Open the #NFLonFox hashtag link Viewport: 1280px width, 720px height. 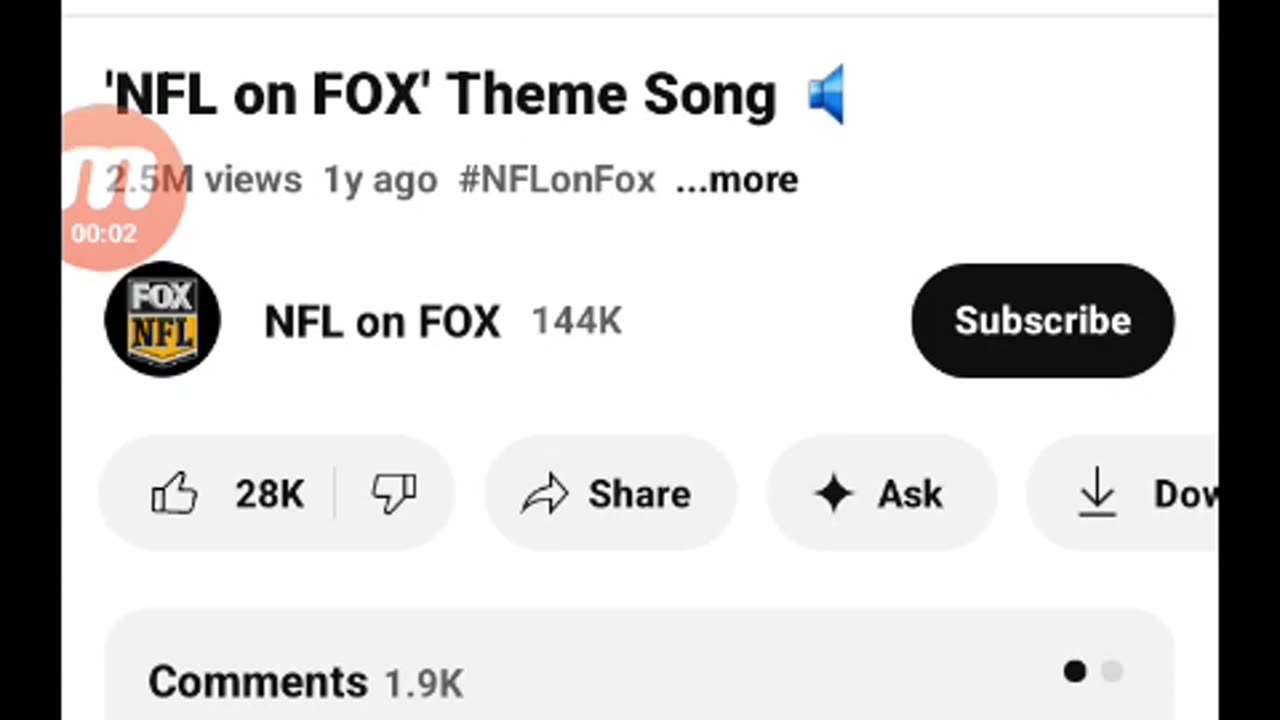(557, 180)
